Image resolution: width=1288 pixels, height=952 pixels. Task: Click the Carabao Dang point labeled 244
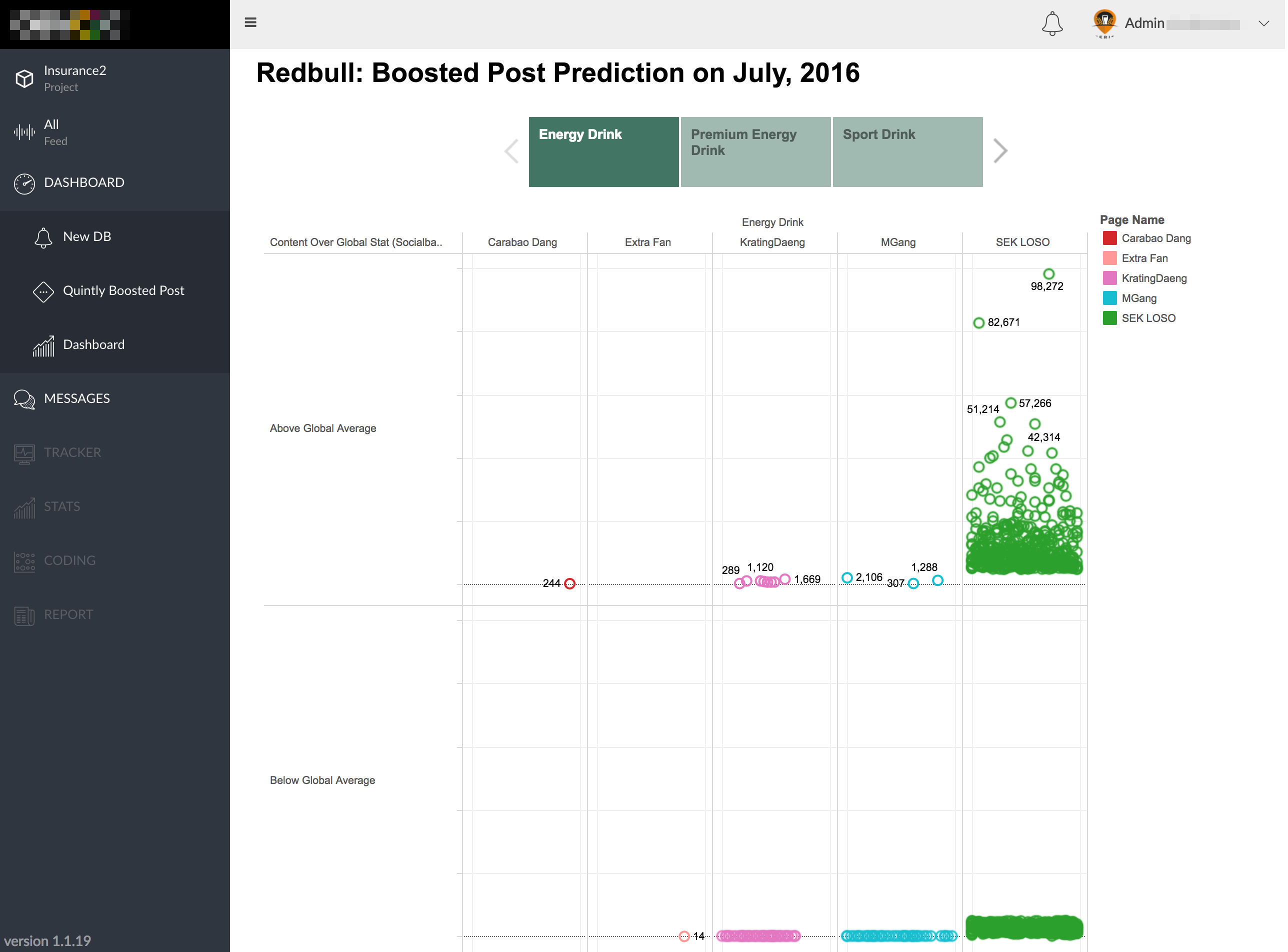click(571, 585)
